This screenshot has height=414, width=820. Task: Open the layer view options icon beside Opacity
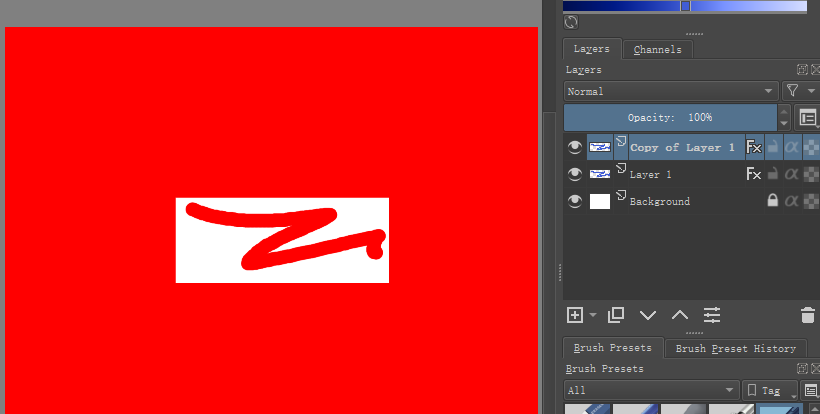808,118
